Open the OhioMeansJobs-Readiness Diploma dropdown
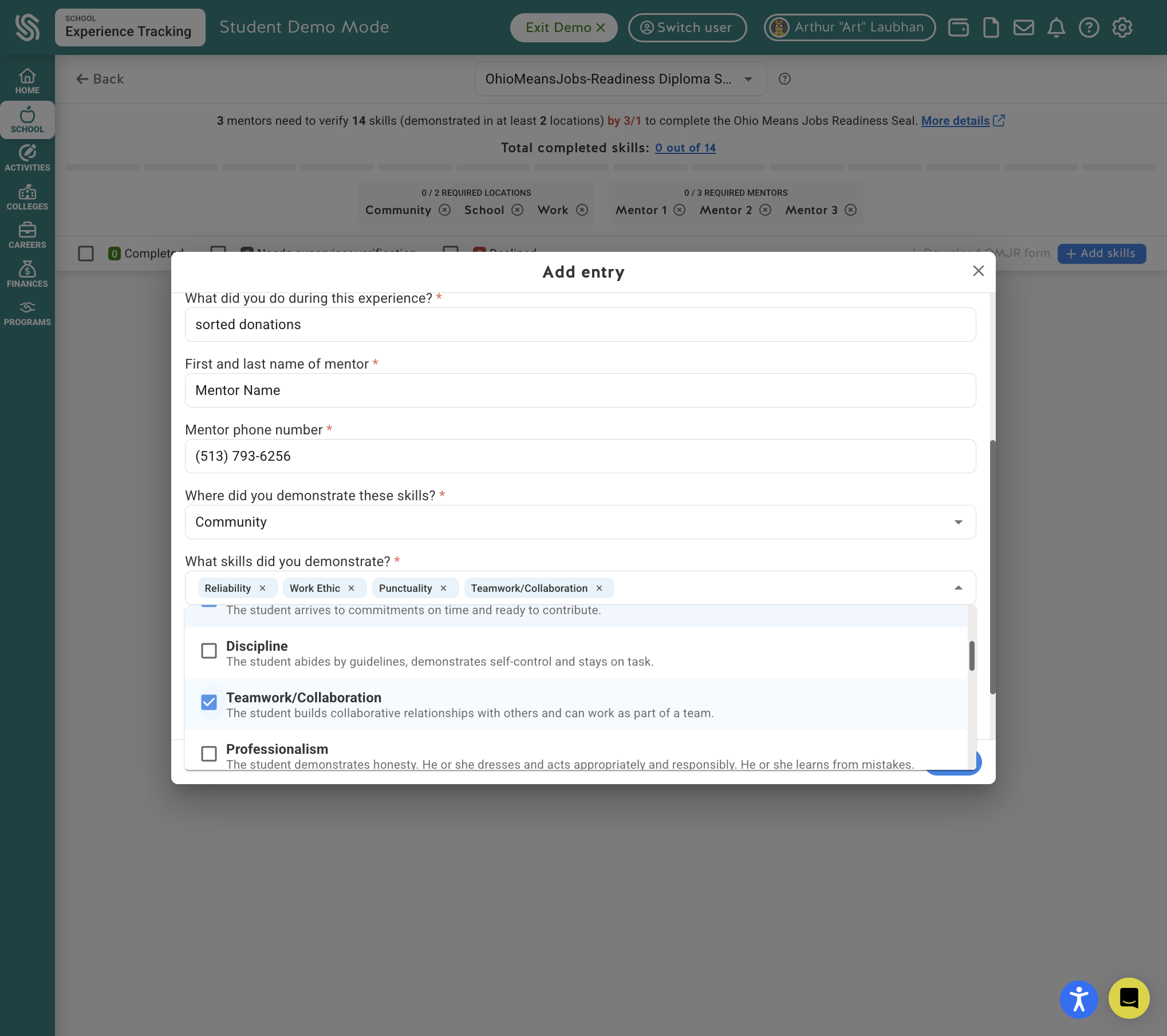Image resolution: width=1167 pixels, height=1036 pixels. tap(620, 79)
